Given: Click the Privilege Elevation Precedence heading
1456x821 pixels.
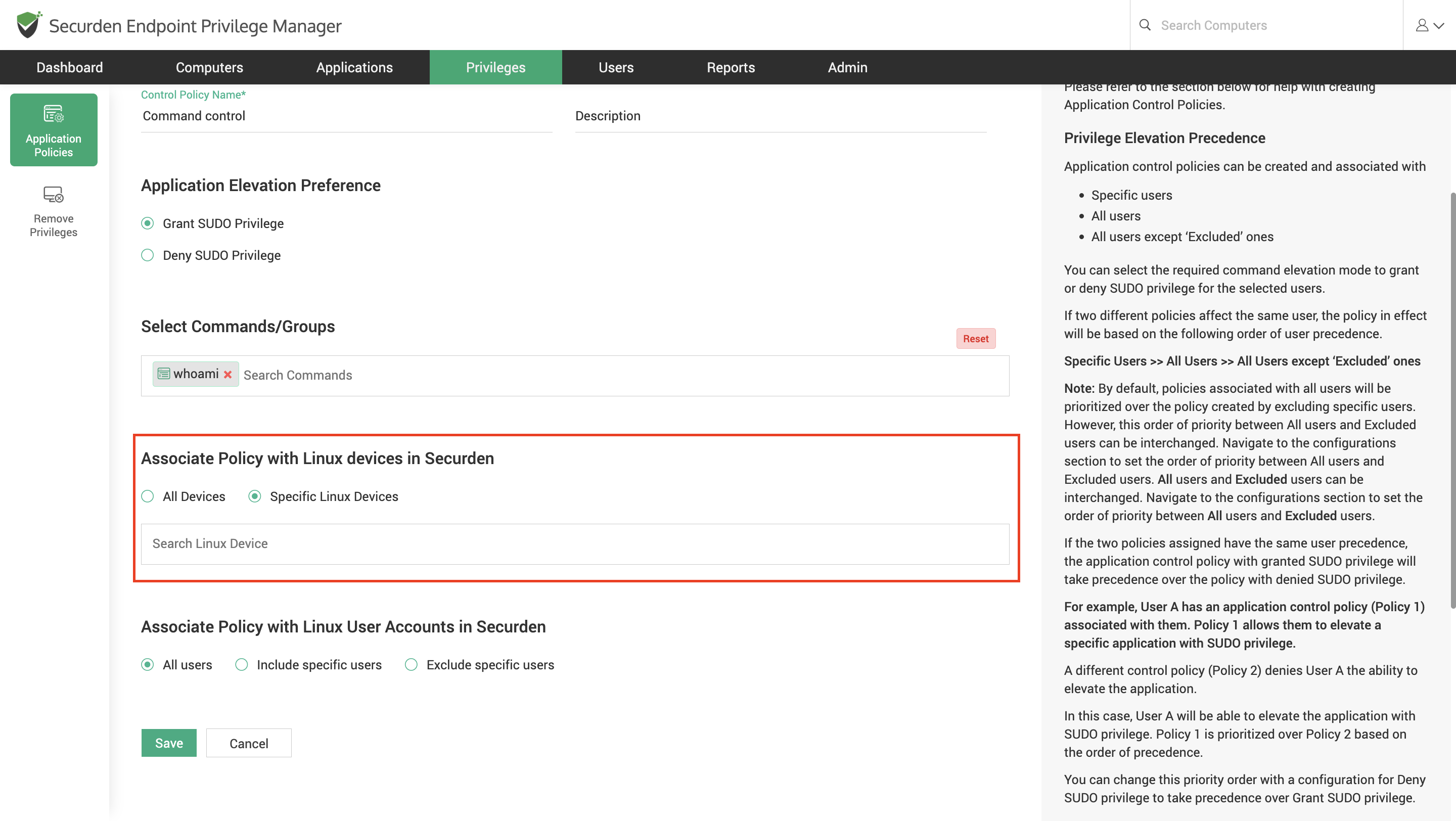Looking at the screenshot, I should point(1164,138).
